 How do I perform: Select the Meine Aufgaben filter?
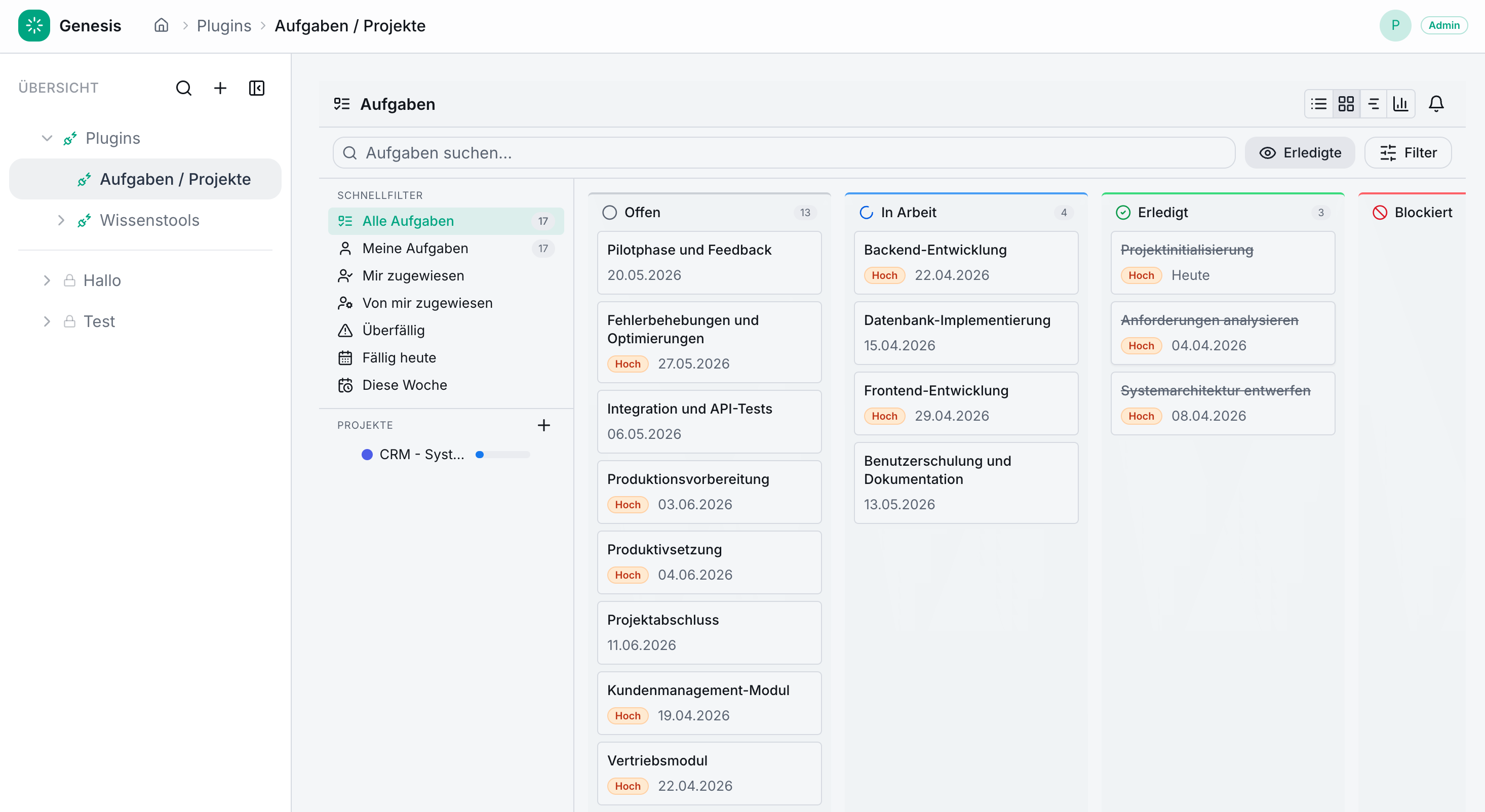coord(415,248)
